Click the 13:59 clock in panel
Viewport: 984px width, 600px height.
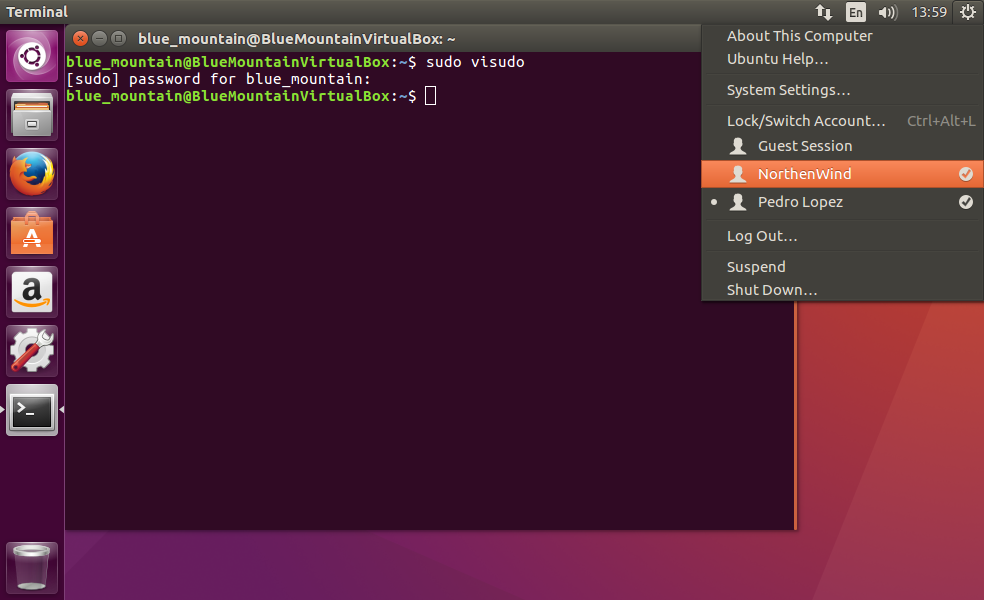929,12
